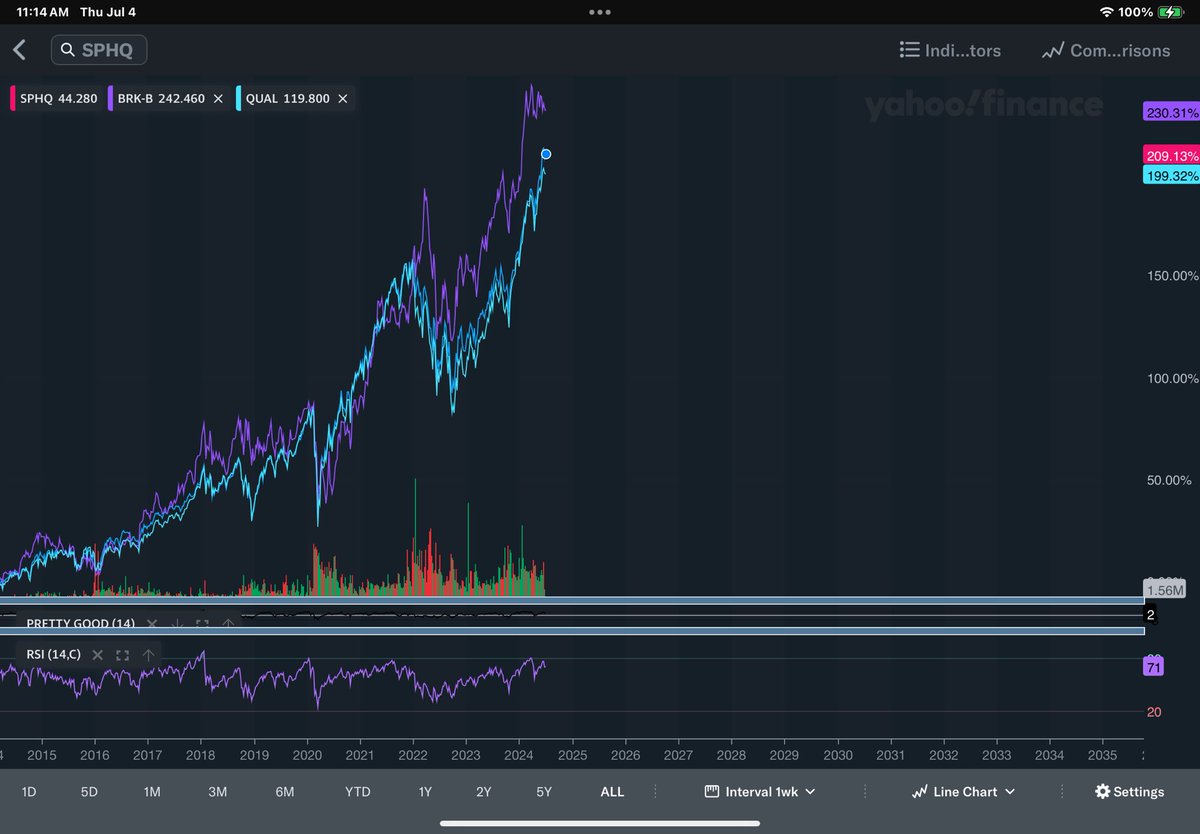Expand the Line Chart type dropdown
This screenshot has width=1200, height=834.
963,791
